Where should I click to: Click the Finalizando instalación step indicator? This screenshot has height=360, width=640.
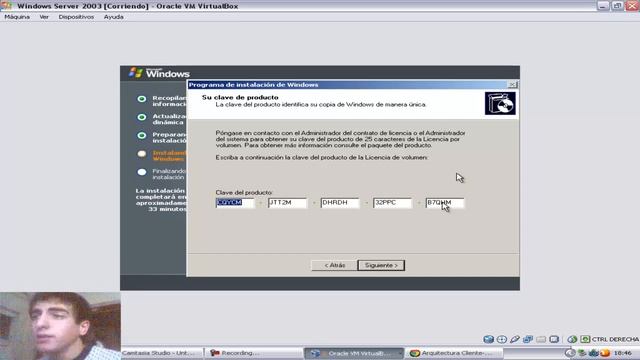142,172
